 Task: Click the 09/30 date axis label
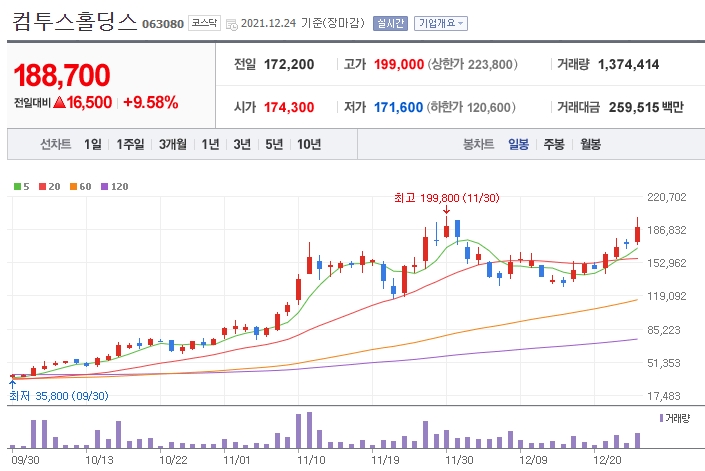(x=25, y=460)
